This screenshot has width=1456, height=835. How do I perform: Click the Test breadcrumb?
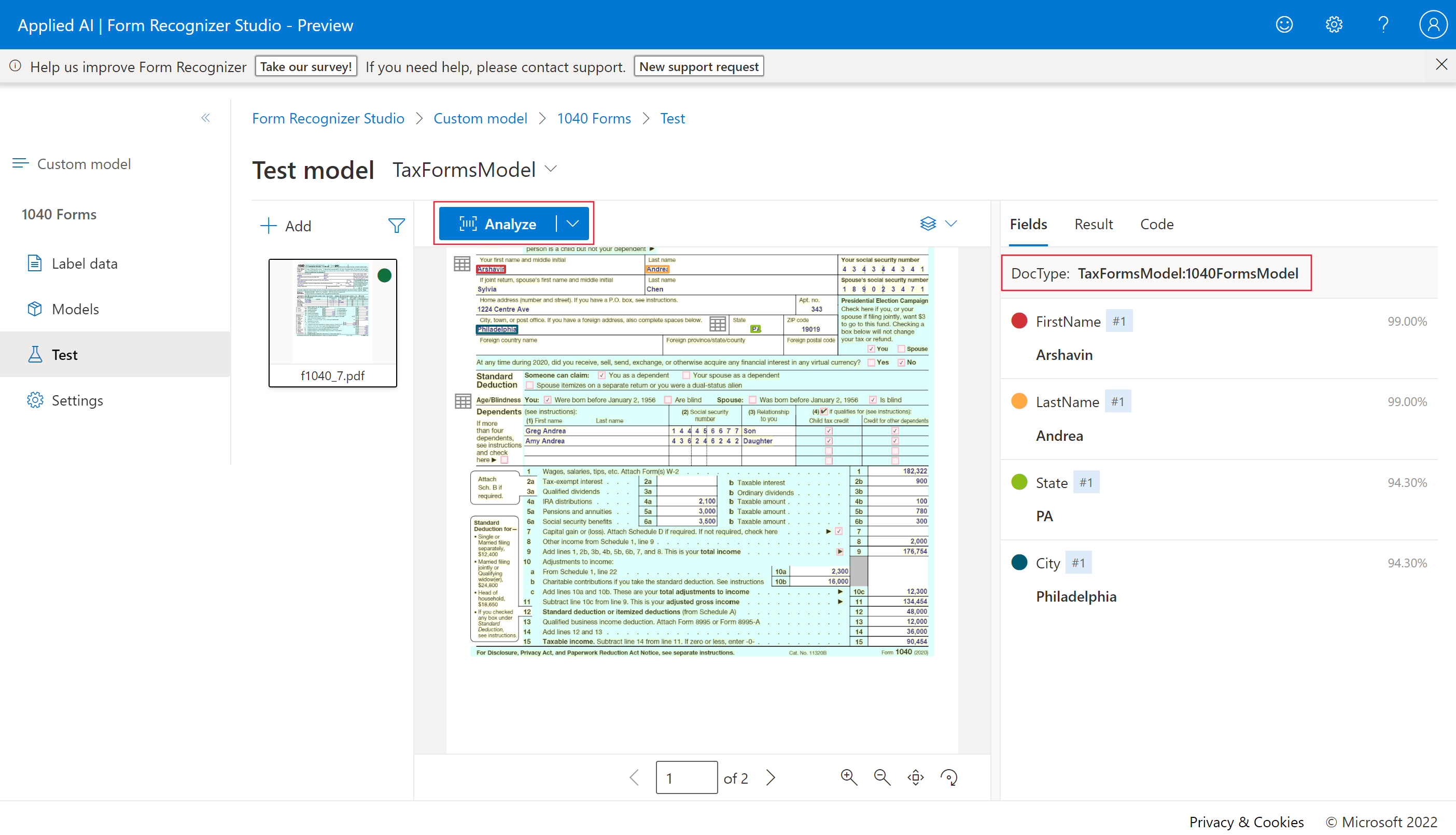tap(673, 118)
